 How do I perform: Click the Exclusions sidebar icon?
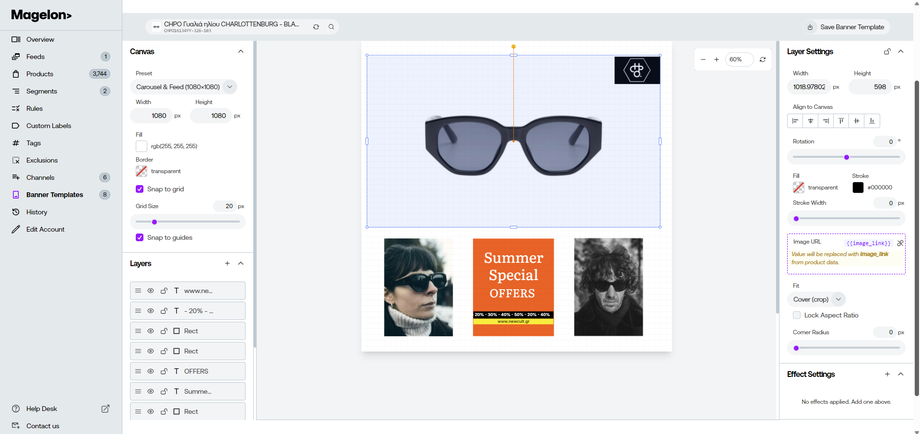[x=15, y=160]
